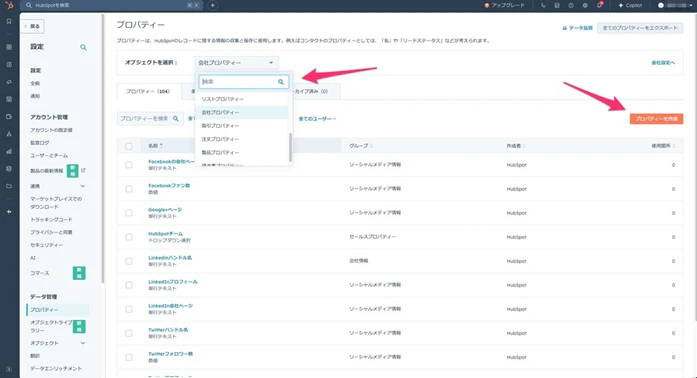This screenshot has width=697, height=378.
Task: Tick the select-all checkbox in table header
Action: [x=129, y=146]
